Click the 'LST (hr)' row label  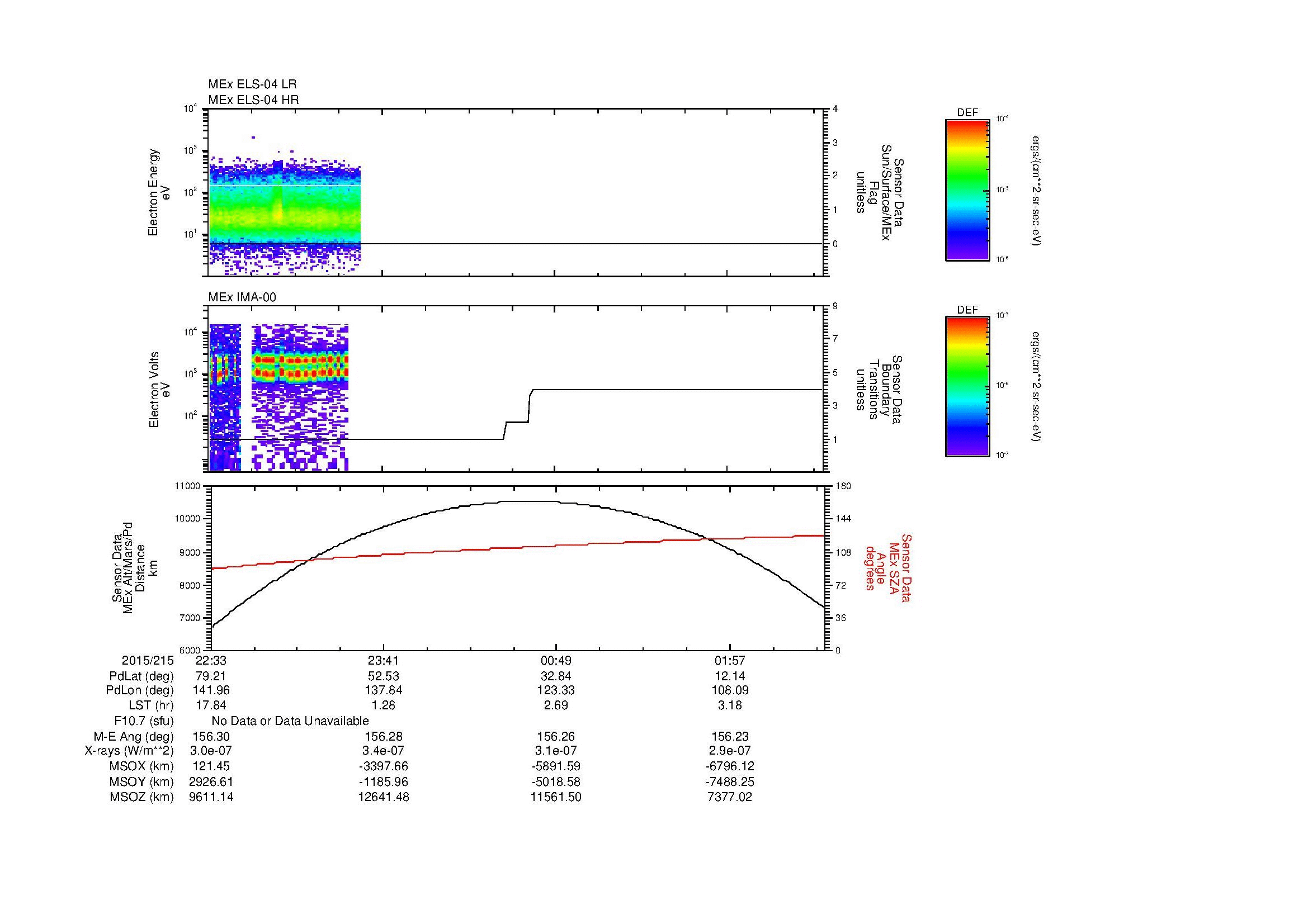click(x=151, y=705)
